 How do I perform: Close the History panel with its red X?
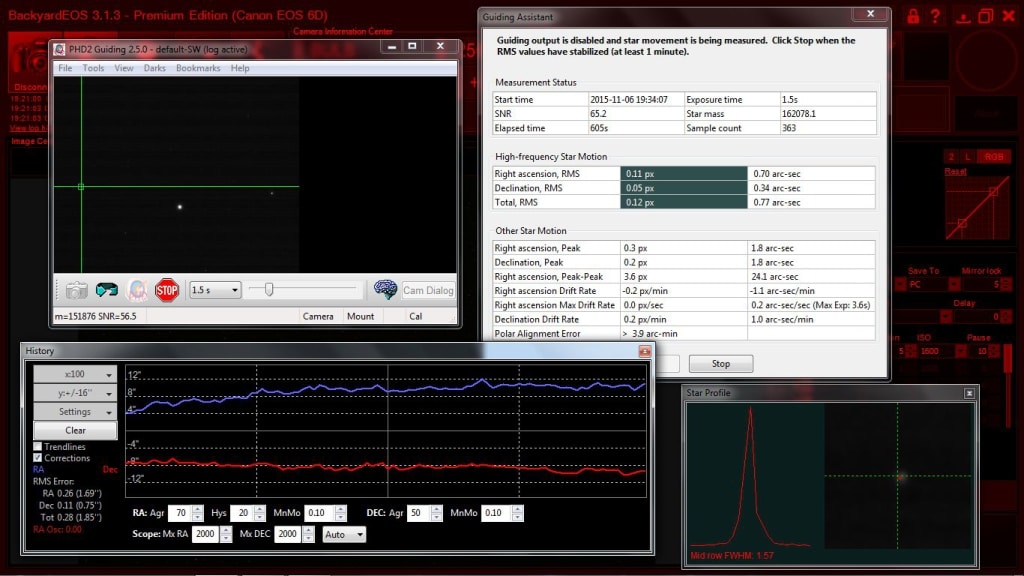(x=645, y=351)
